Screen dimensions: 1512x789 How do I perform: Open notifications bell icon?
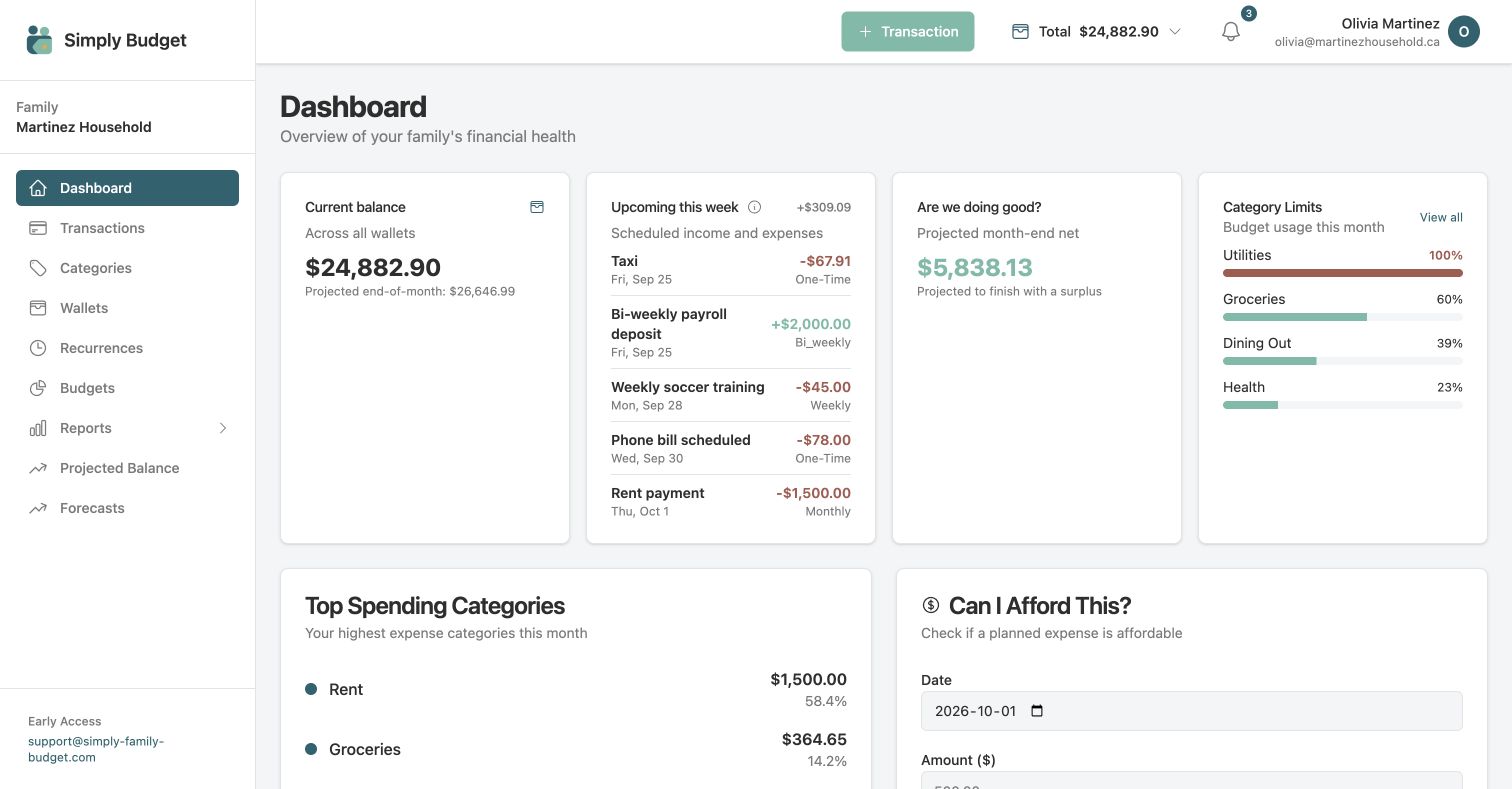(1231, 32)
